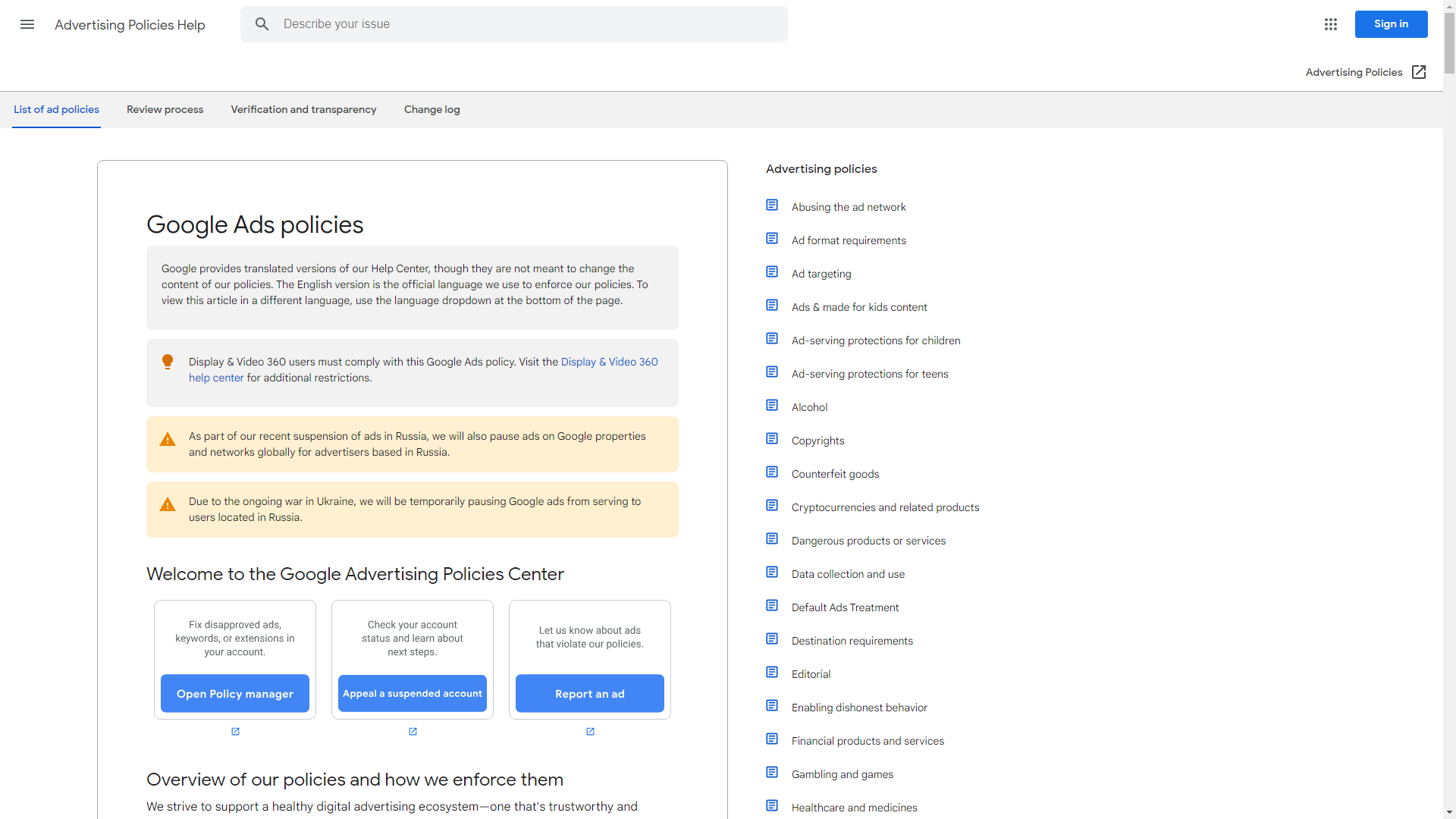Viewport: 1456px width, 819px height.
Task: Click the article icon beside Alcohol policy
Action: click(x=771, y=405)
